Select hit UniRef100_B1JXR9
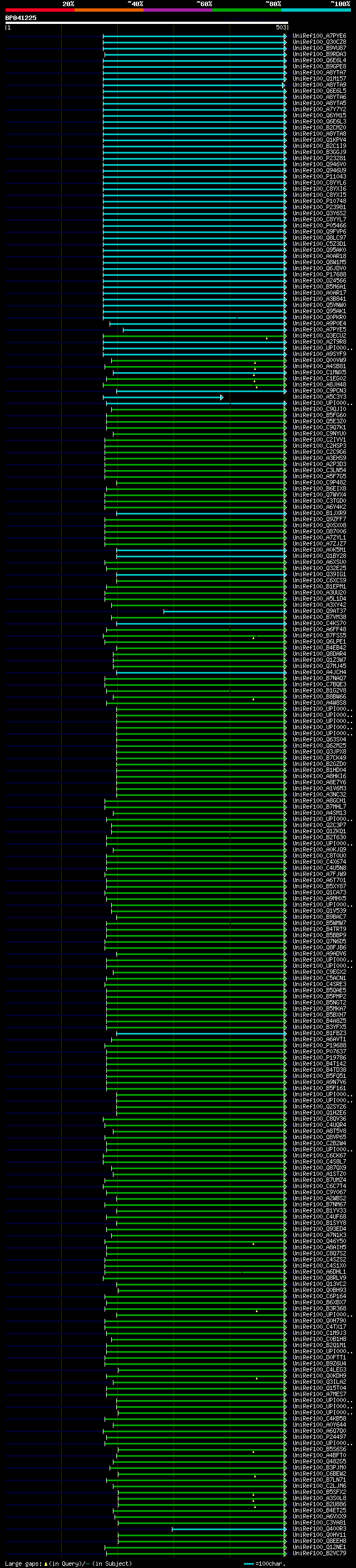Screen dimensions: 356x1568 (x=319, y=513)
